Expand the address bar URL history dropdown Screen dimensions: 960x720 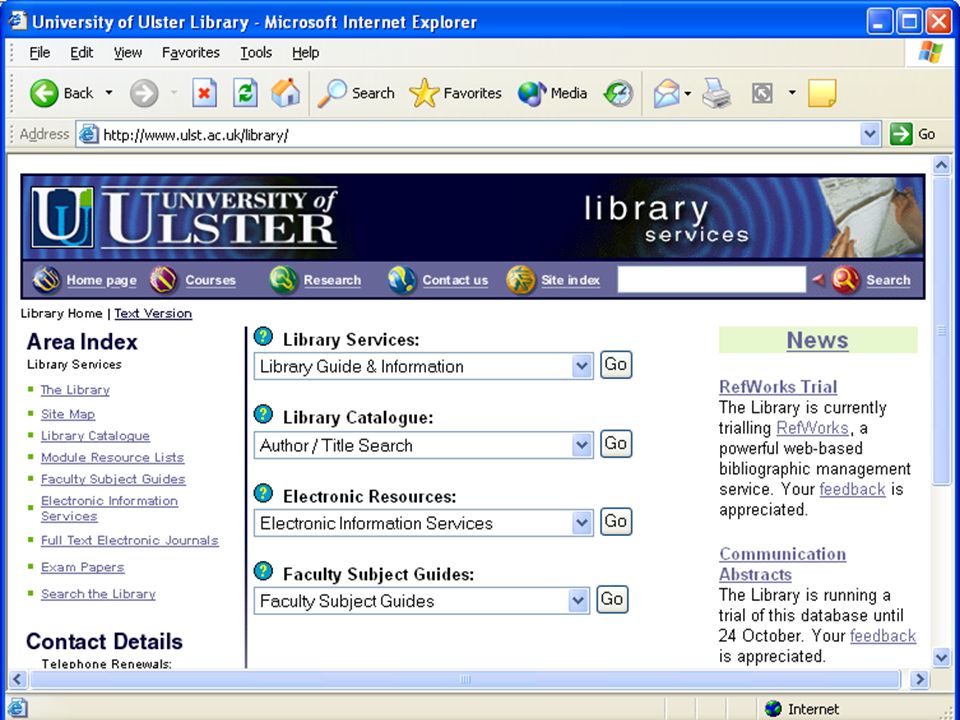[870, 134]
